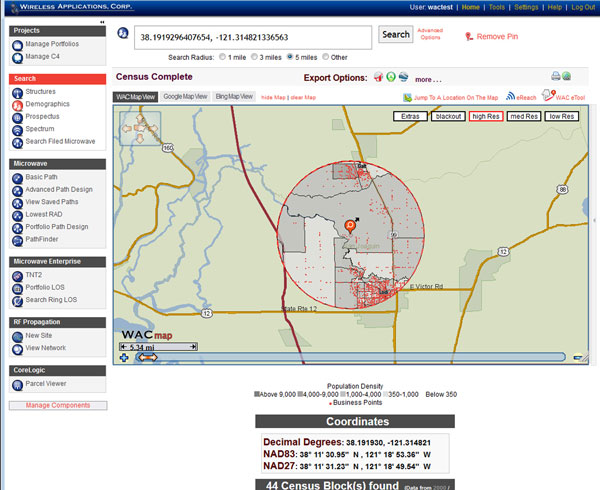Click the Demographics icon in Search panel

click(19, 103)
